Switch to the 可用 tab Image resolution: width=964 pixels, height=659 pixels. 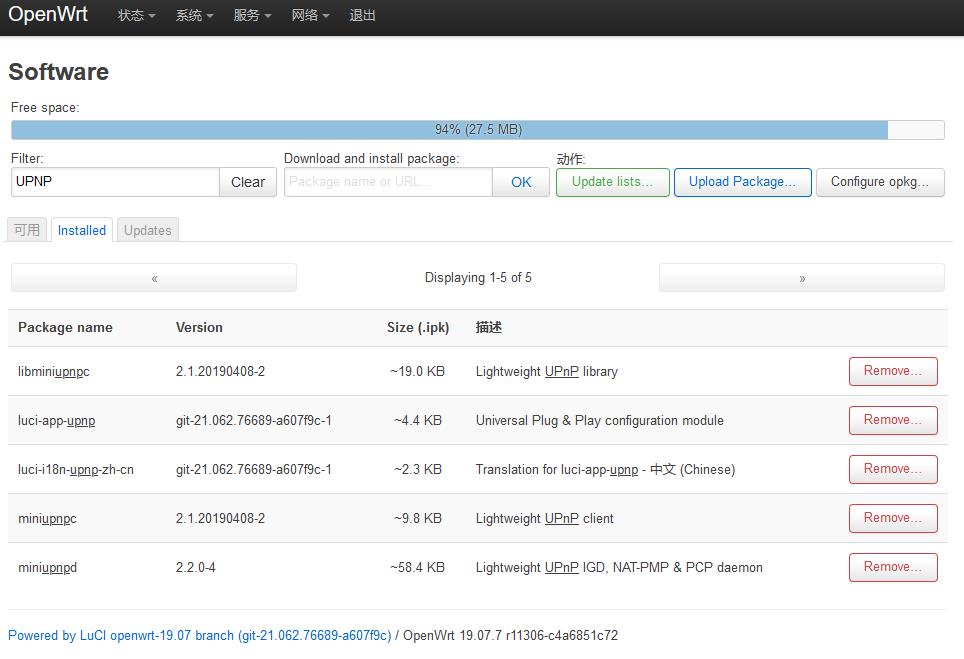pos(26,230)
